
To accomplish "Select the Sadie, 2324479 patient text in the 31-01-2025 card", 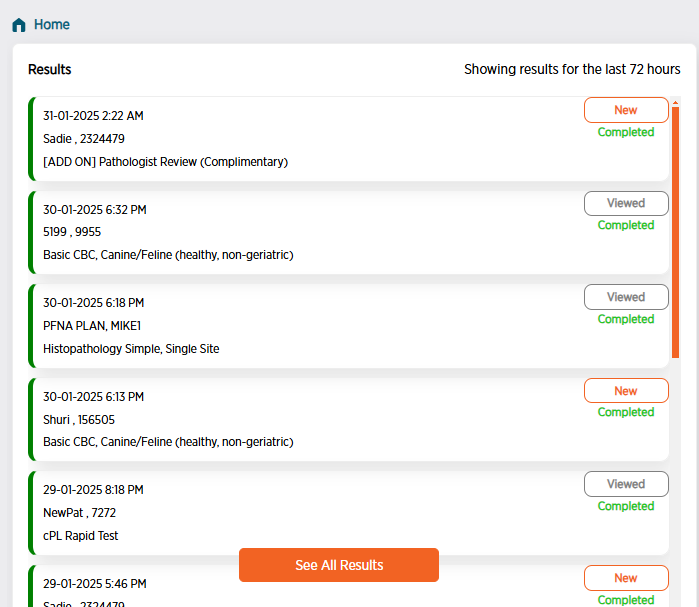I will pyautogui.click(x=84, y=139).
